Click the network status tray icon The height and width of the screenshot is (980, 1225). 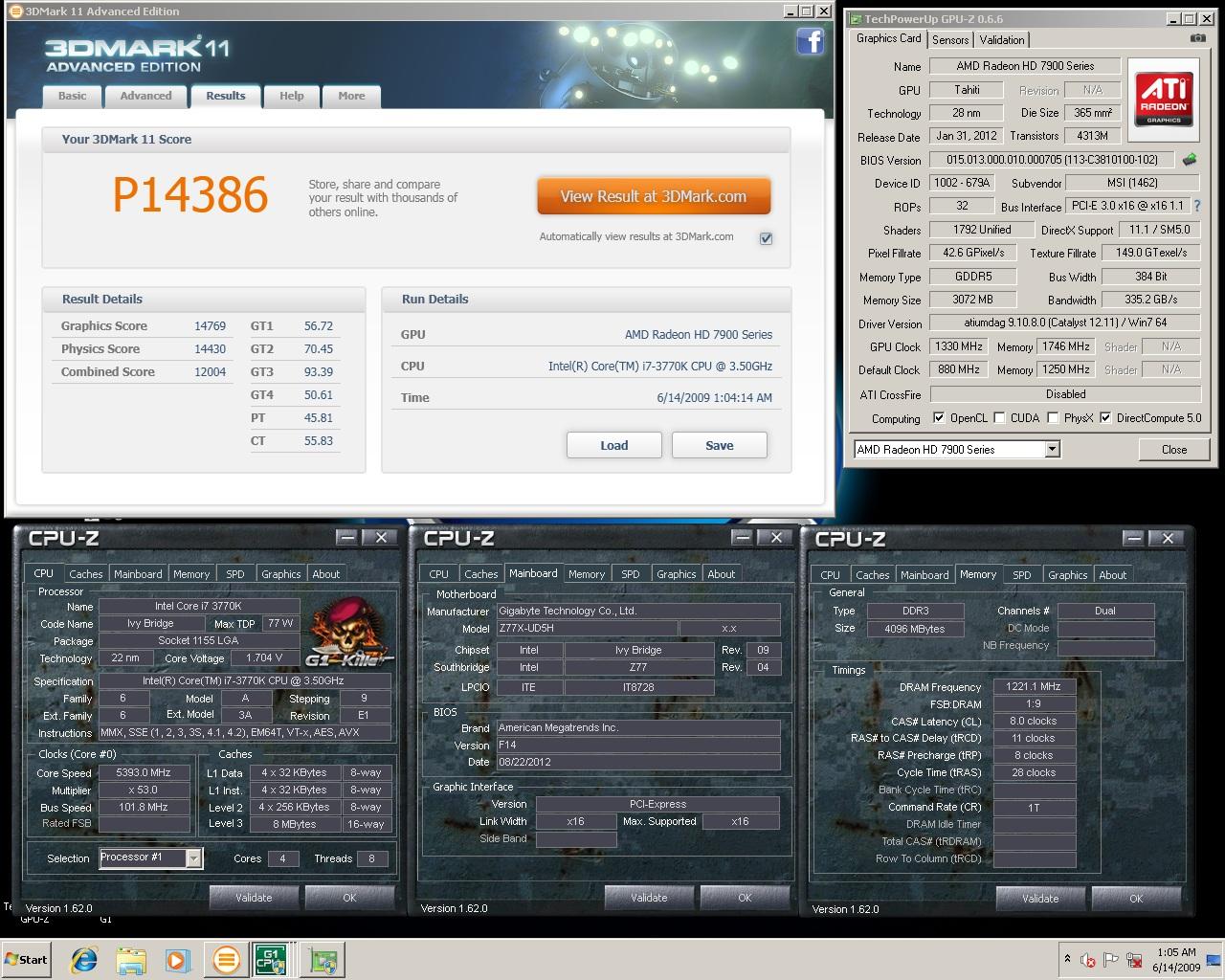1135,960
